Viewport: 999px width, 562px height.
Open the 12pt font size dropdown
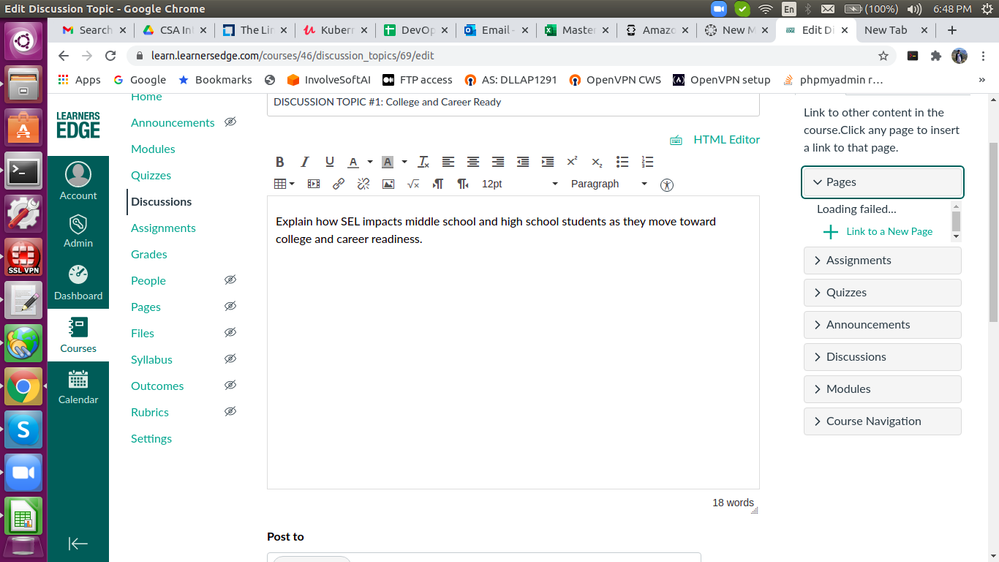coord(519,184)
